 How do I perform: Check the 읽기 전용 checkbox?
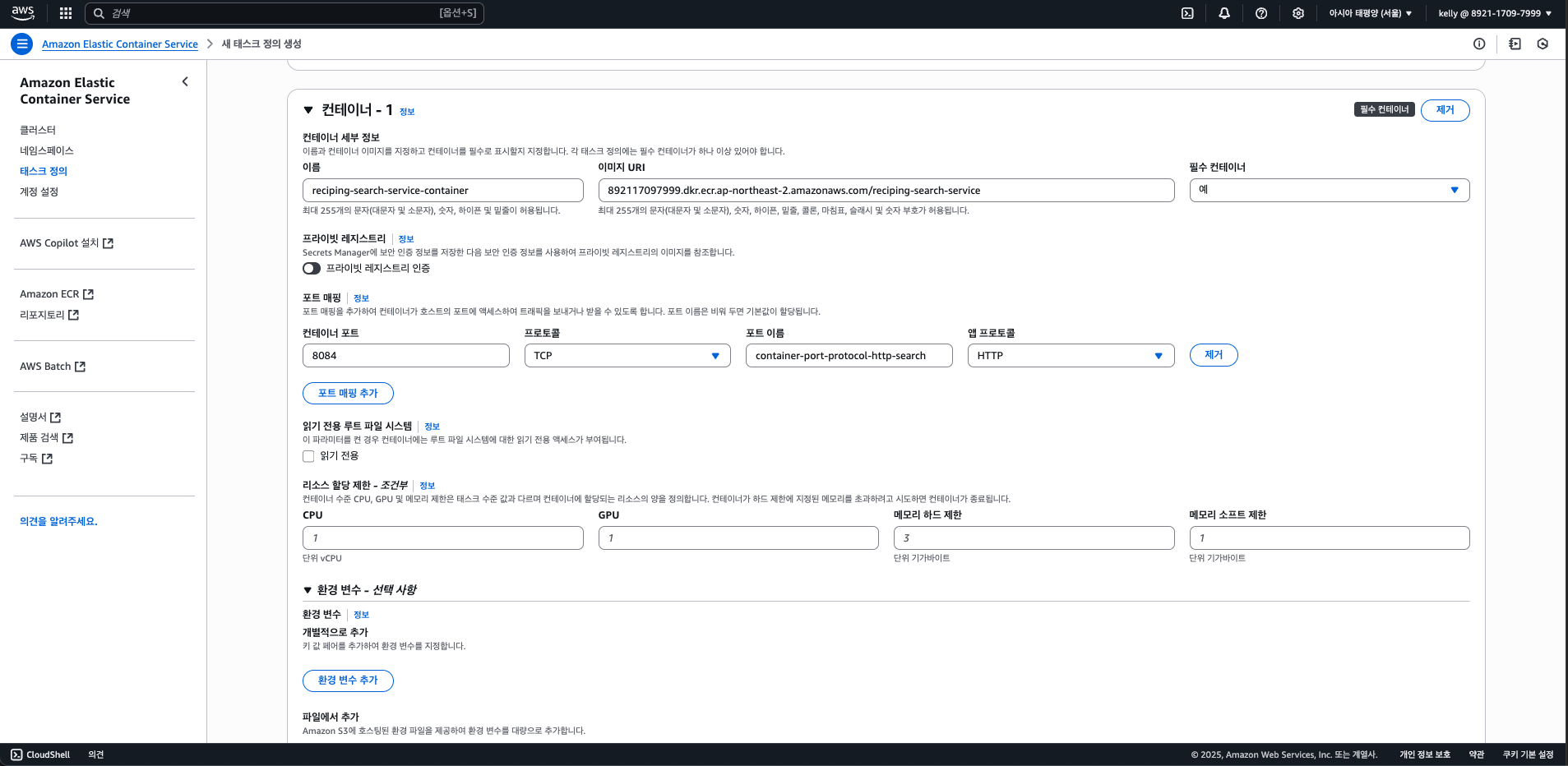(308, 456)
